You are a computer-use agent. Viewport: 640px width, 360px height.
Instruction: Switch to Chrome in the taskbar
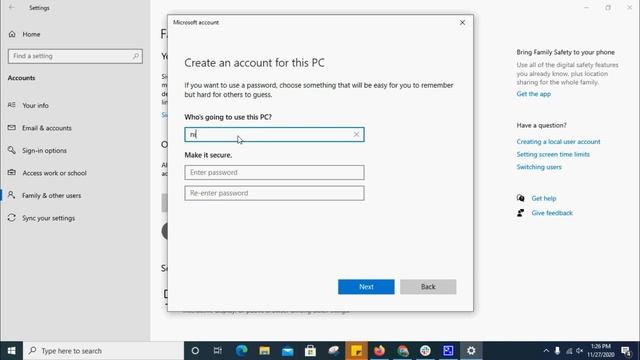click(402, 351)
